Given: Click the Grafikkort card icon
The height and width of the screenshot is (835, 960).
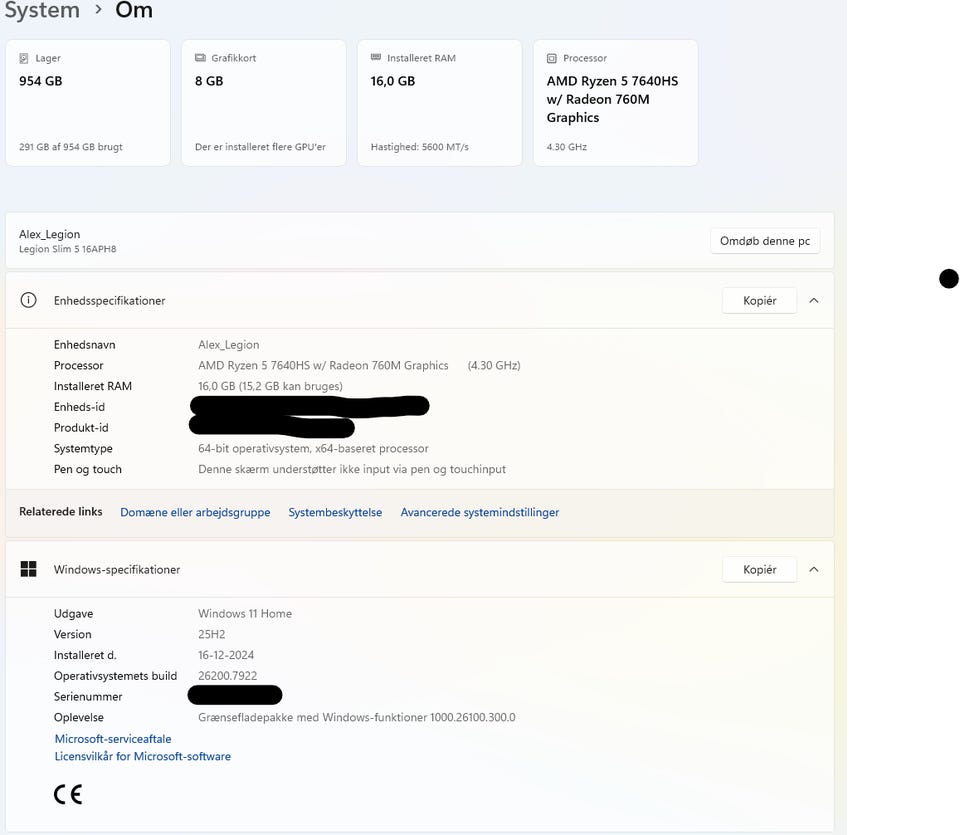Looking at the screenshot, I should tap(200, 58).
